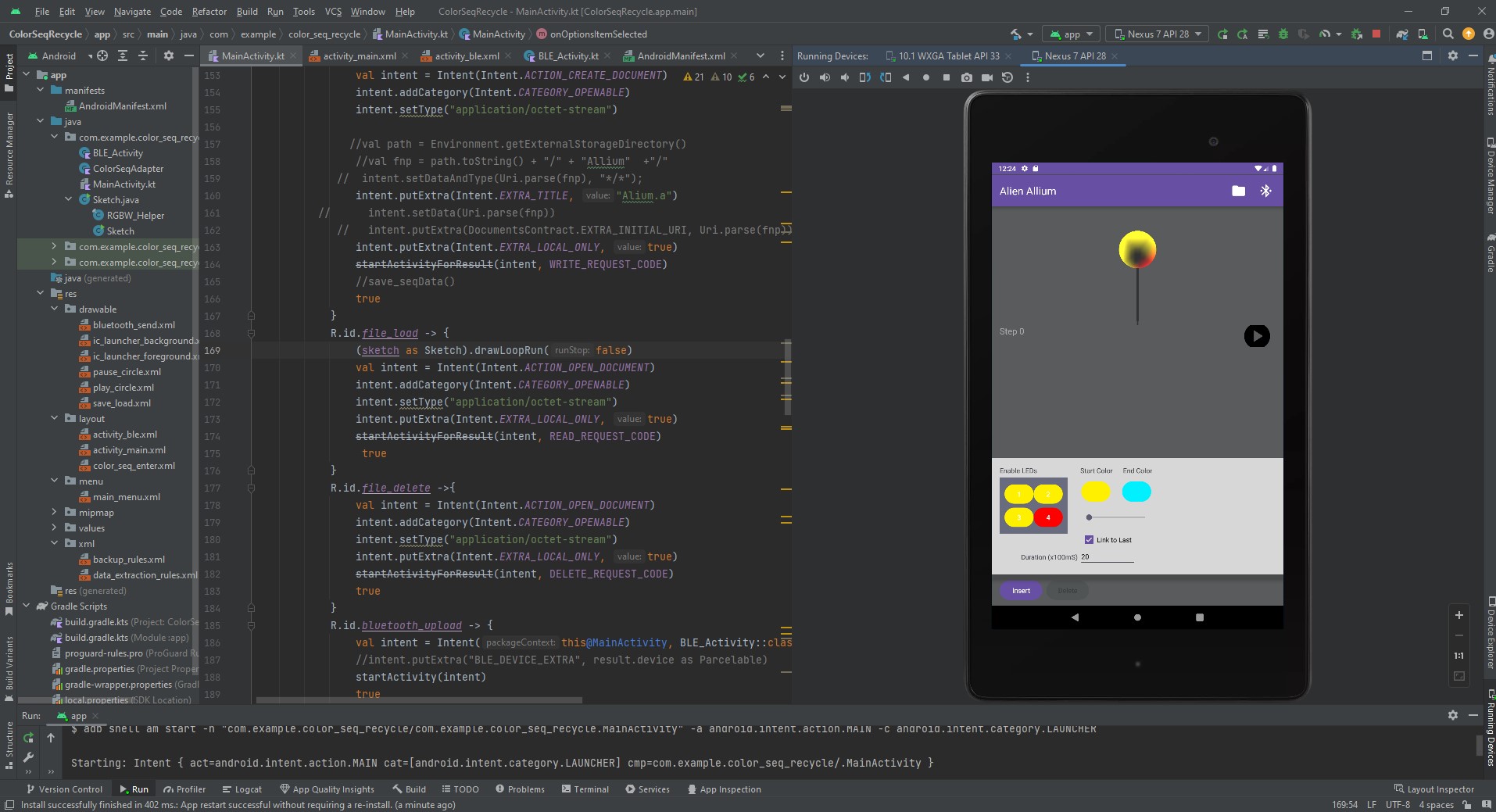
Task: Toggle the yellow LED 1 button
Action: (x=1018, y=494)
